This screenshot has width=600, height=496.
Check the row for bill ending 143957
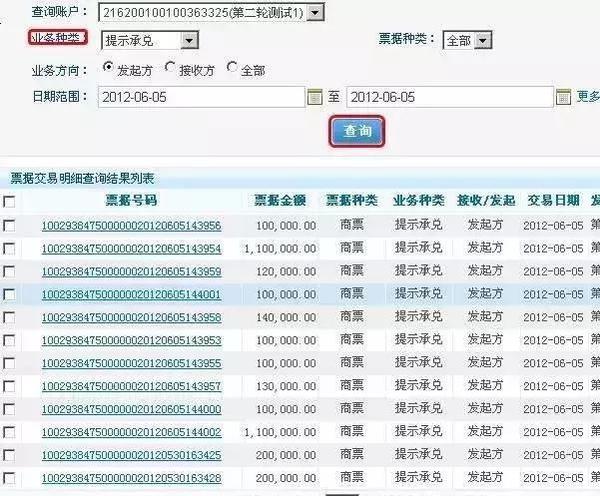(x=9, y=386)
